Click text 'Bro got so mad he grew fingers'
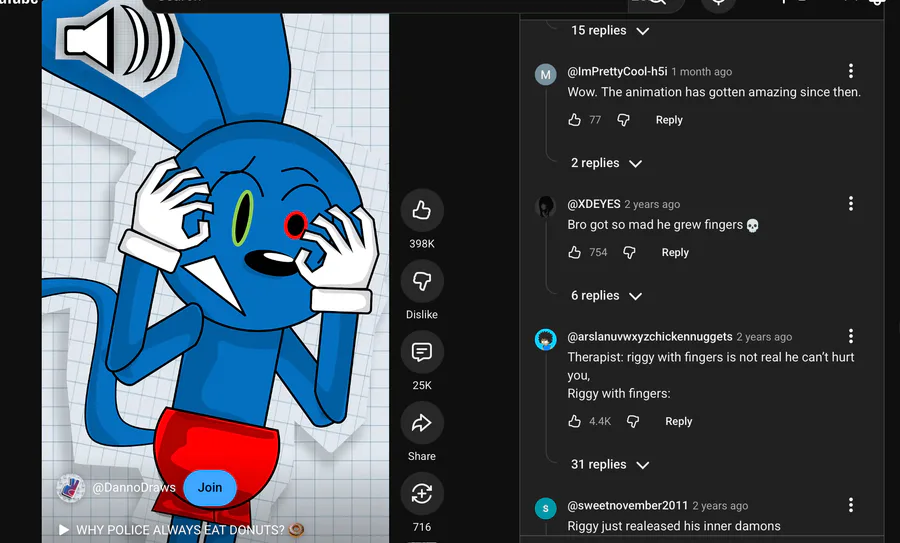Screen dimensions: 900x543 655,224
